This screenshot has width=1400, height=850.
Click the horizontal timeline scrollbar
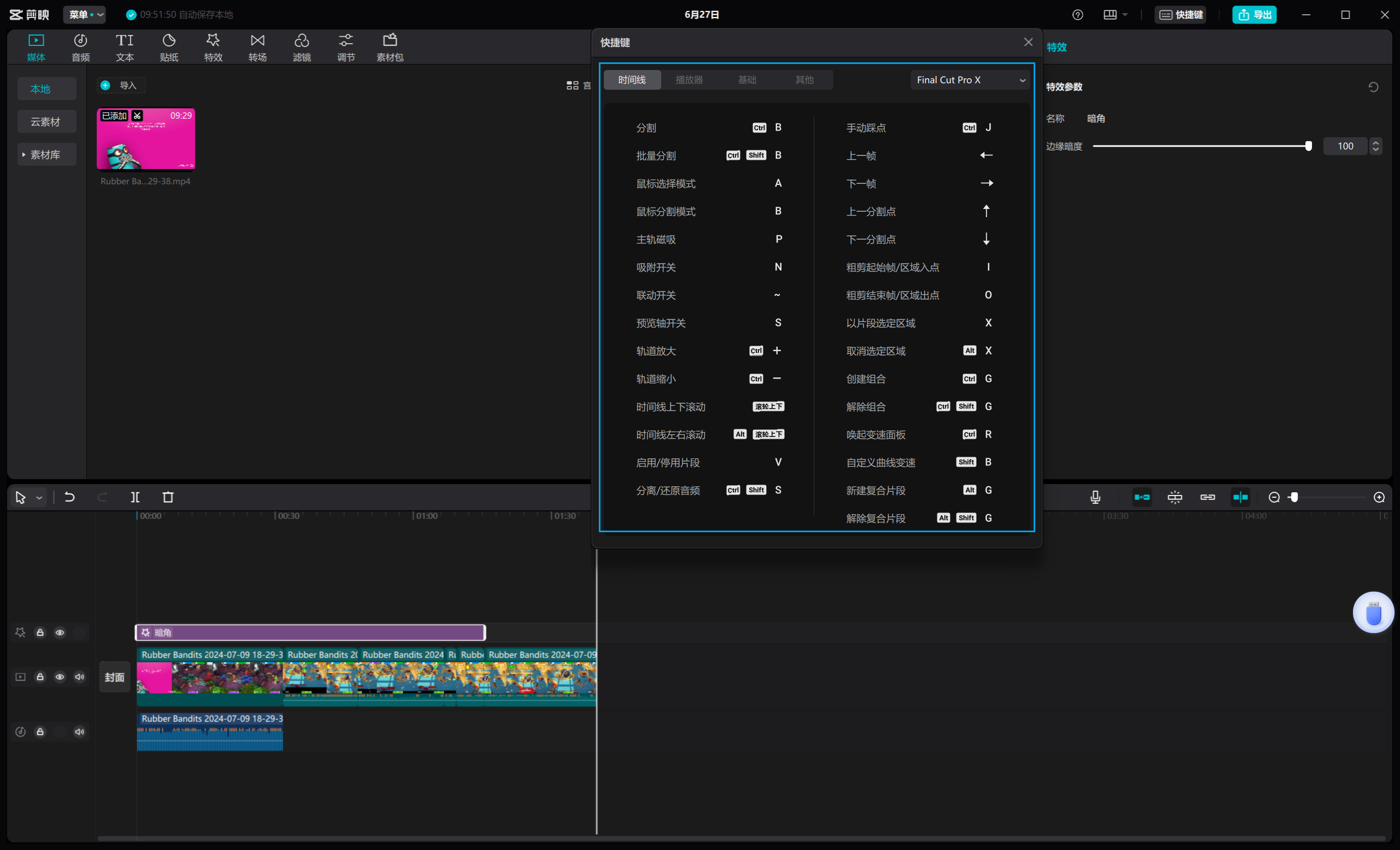click(x=742, y=839)
